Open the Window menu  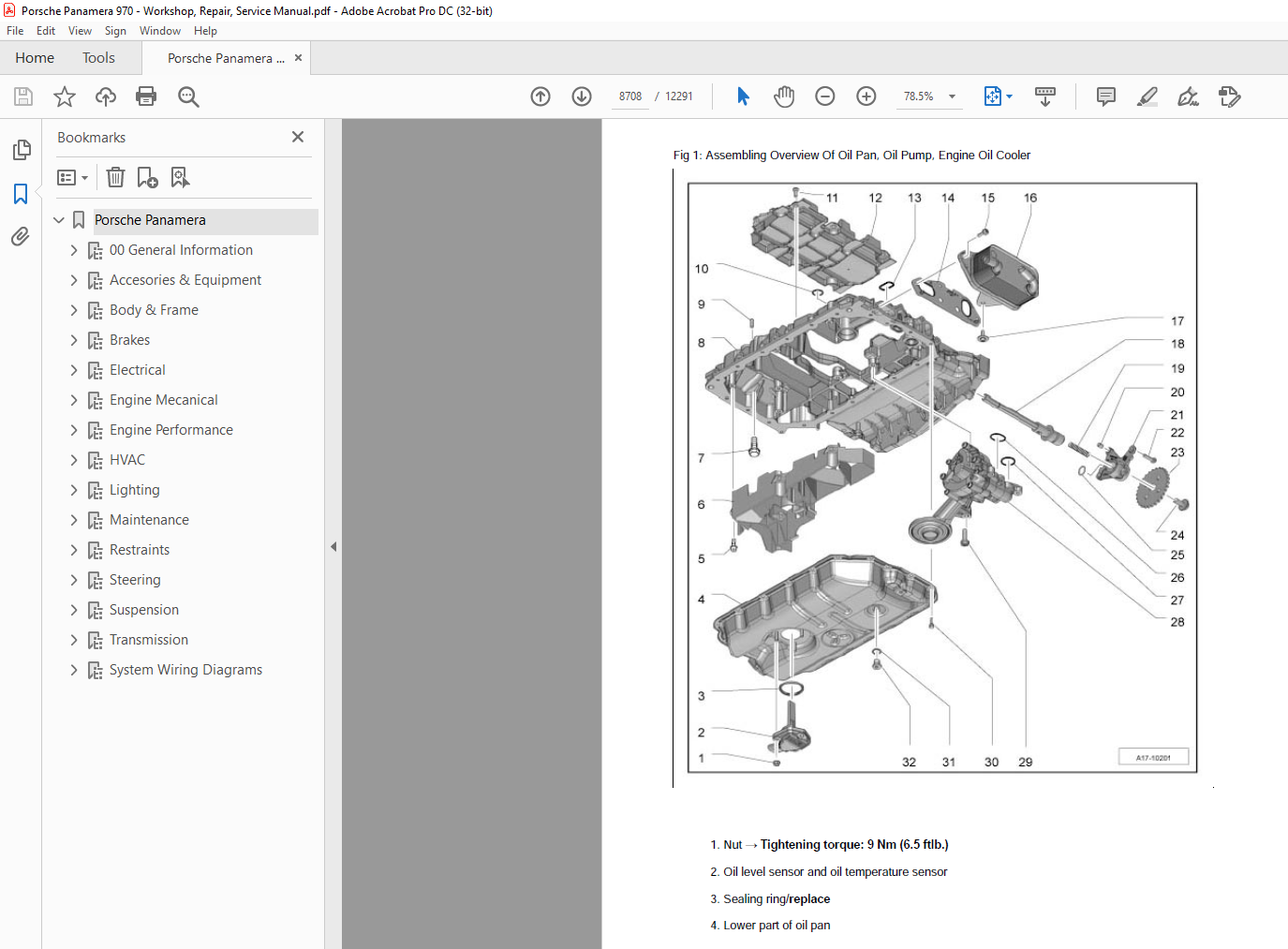(160, 31)
